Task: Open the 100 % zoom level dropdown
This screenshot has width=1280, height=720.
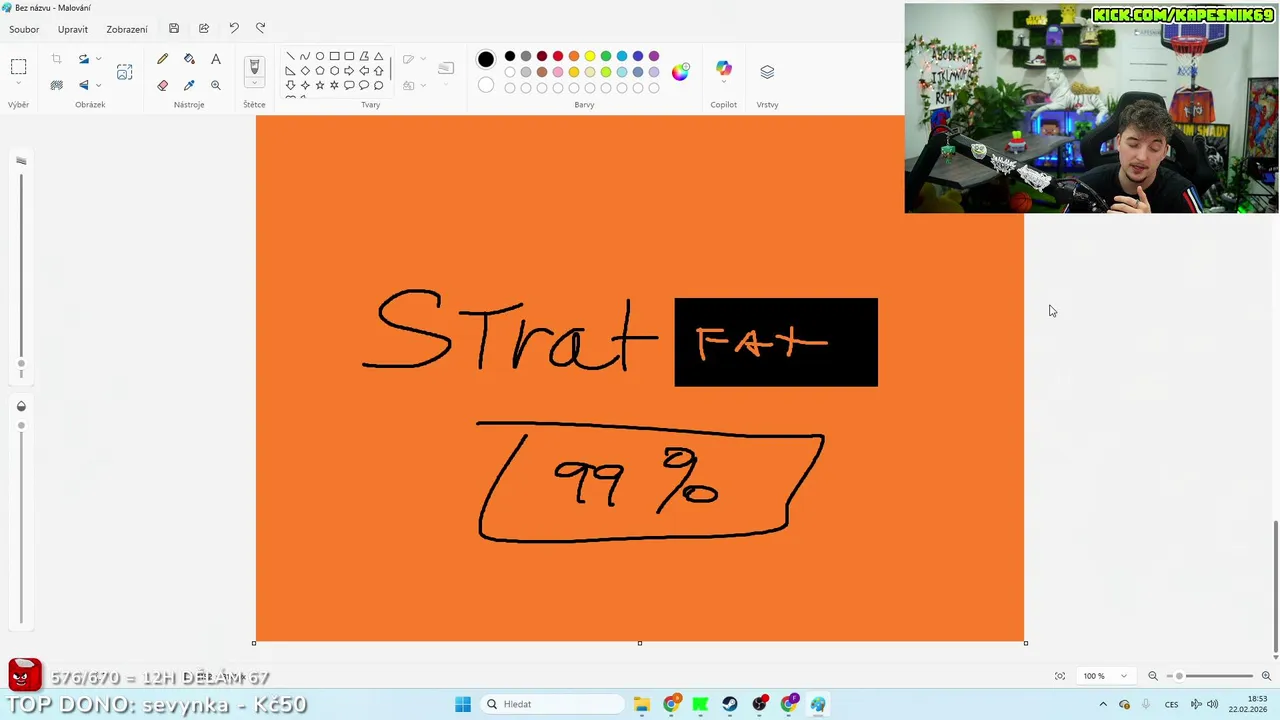Action: (x=1105, y=676)
